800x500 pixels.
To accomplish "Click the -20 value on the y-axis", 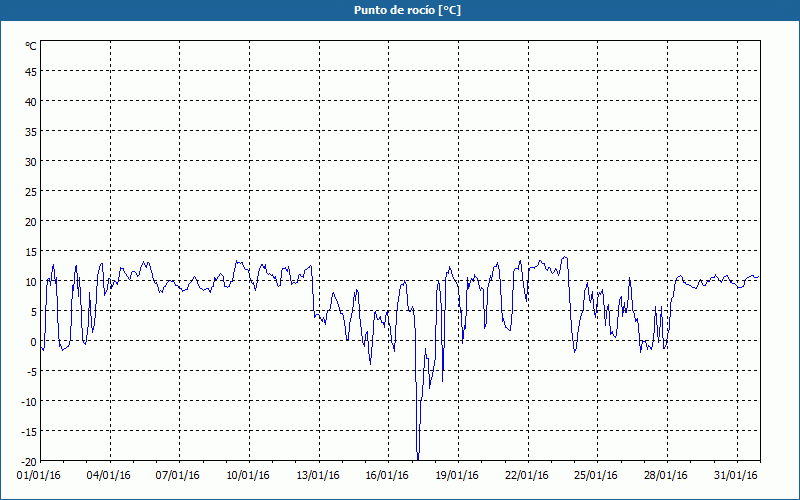I will tap(30, 462).
